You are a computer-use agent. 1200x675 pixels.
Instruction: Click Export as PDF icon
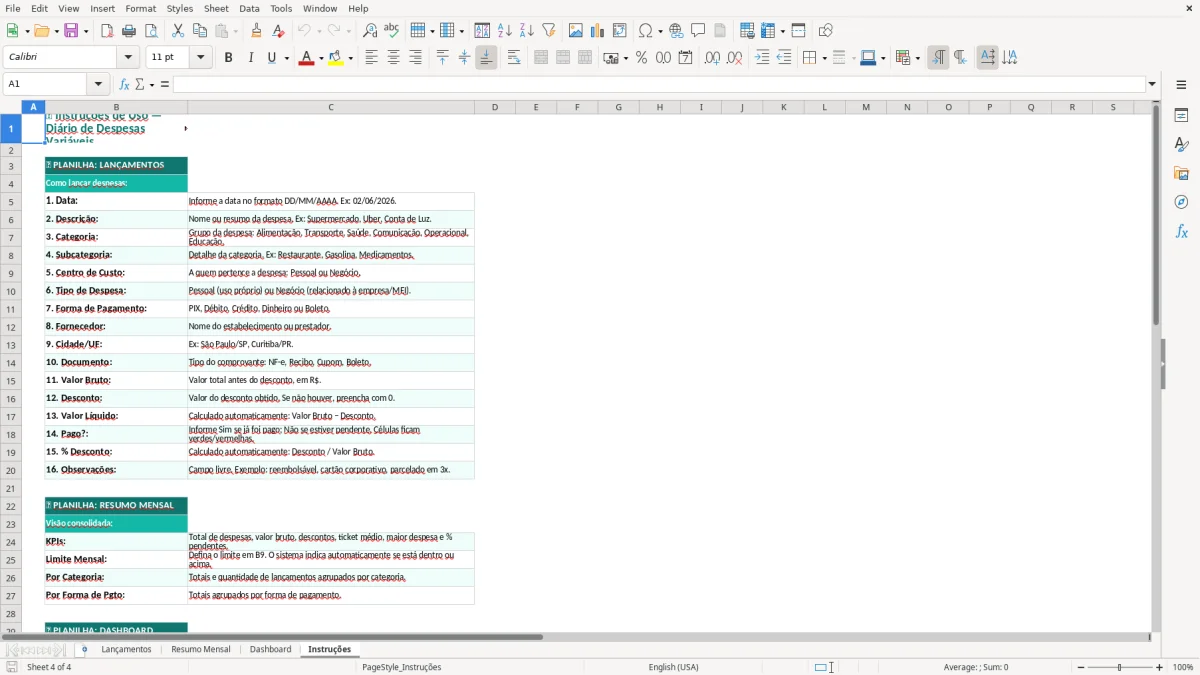click(107, 31)
